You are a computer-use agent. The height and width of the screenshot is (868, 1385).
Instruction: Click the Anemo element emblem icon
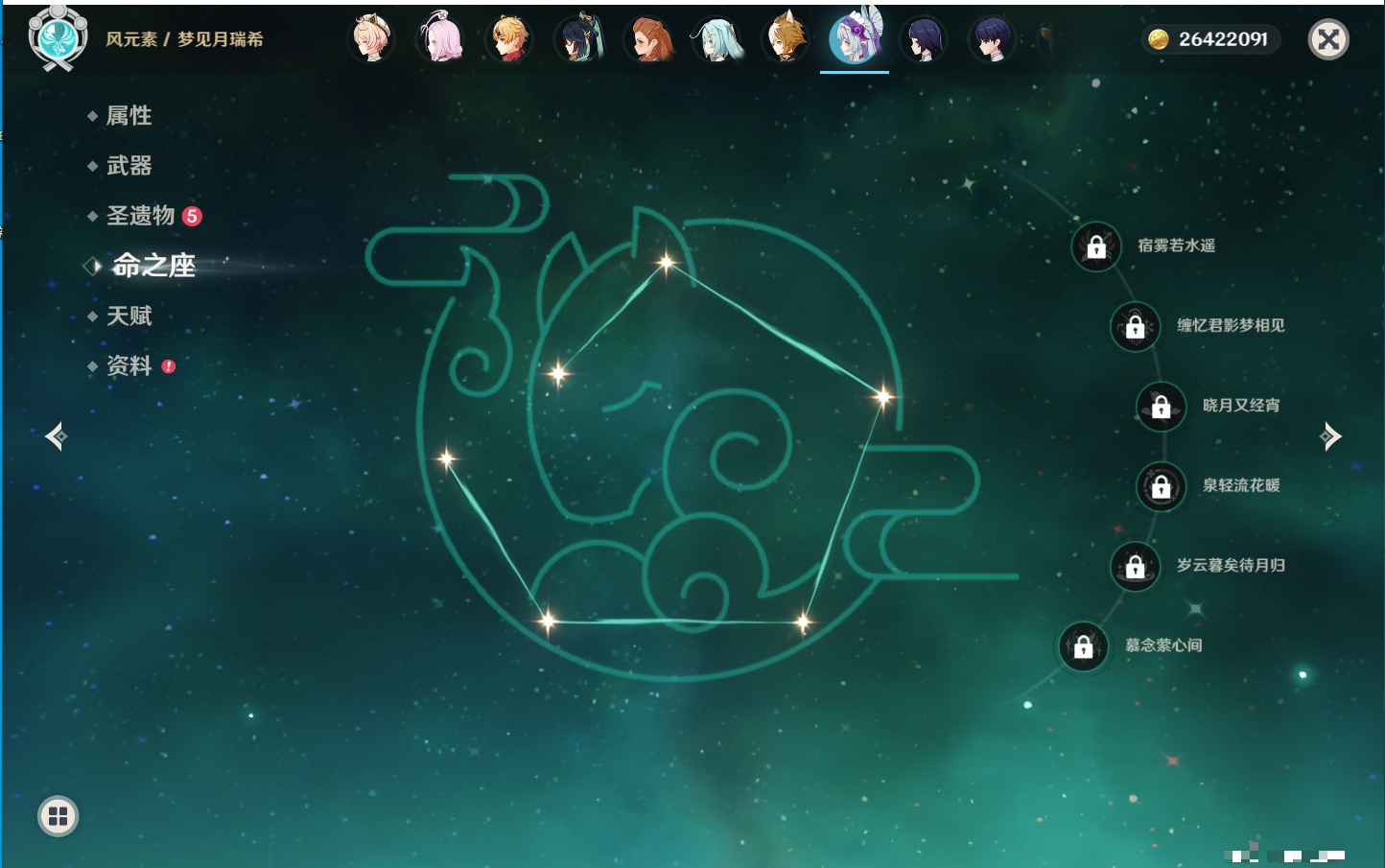pos(58,37)
